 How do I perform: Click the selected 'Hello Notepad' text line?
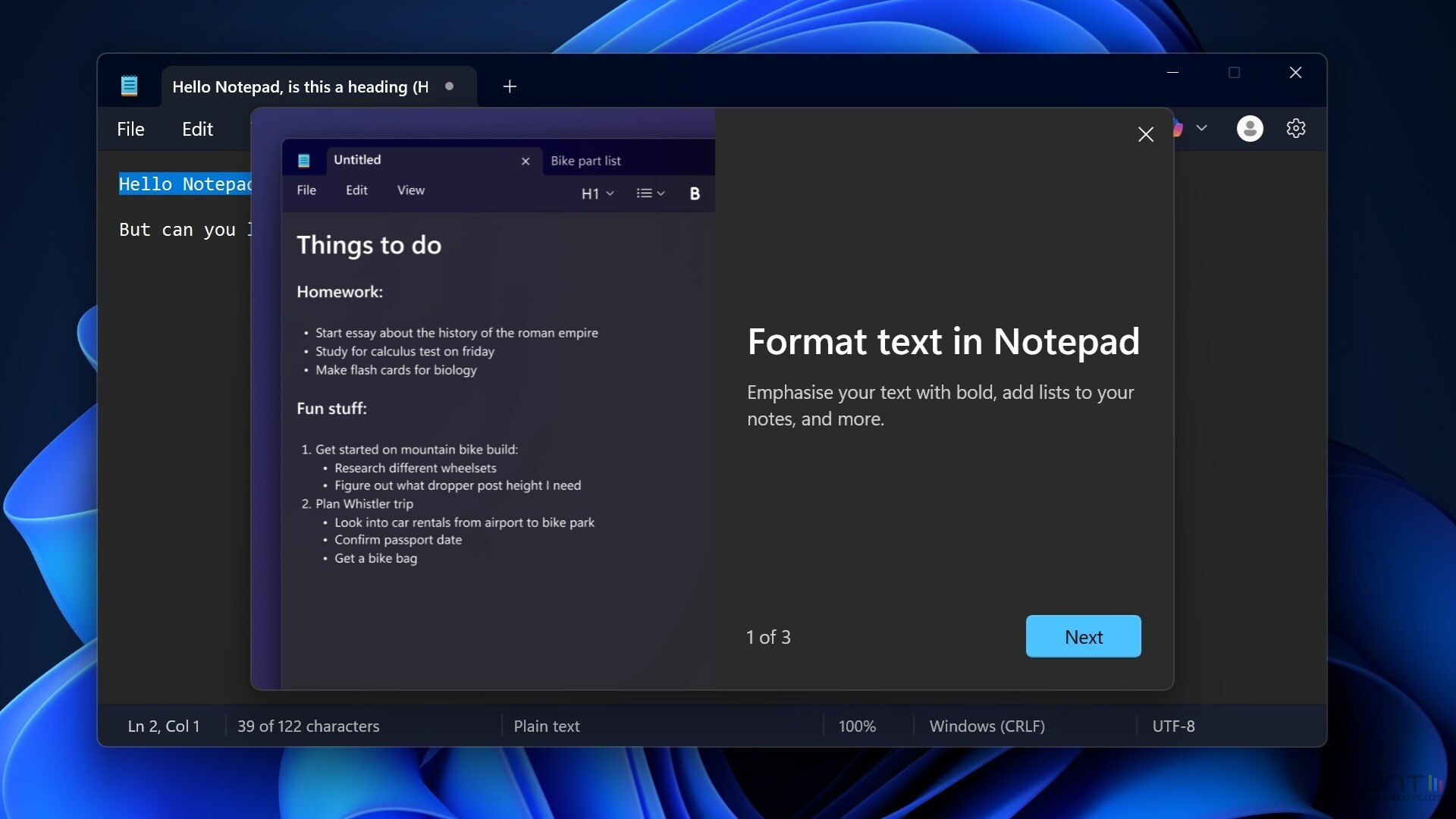[185, 184]
